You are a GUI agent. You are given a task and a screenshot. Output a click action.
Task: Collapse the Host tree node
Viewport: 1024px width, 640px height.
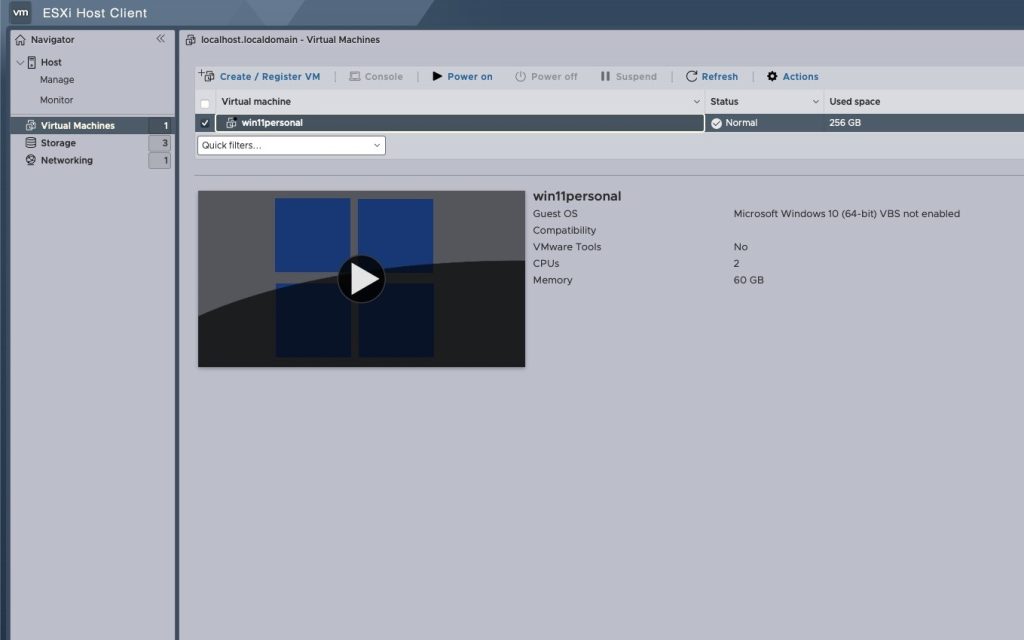[20, 63]
